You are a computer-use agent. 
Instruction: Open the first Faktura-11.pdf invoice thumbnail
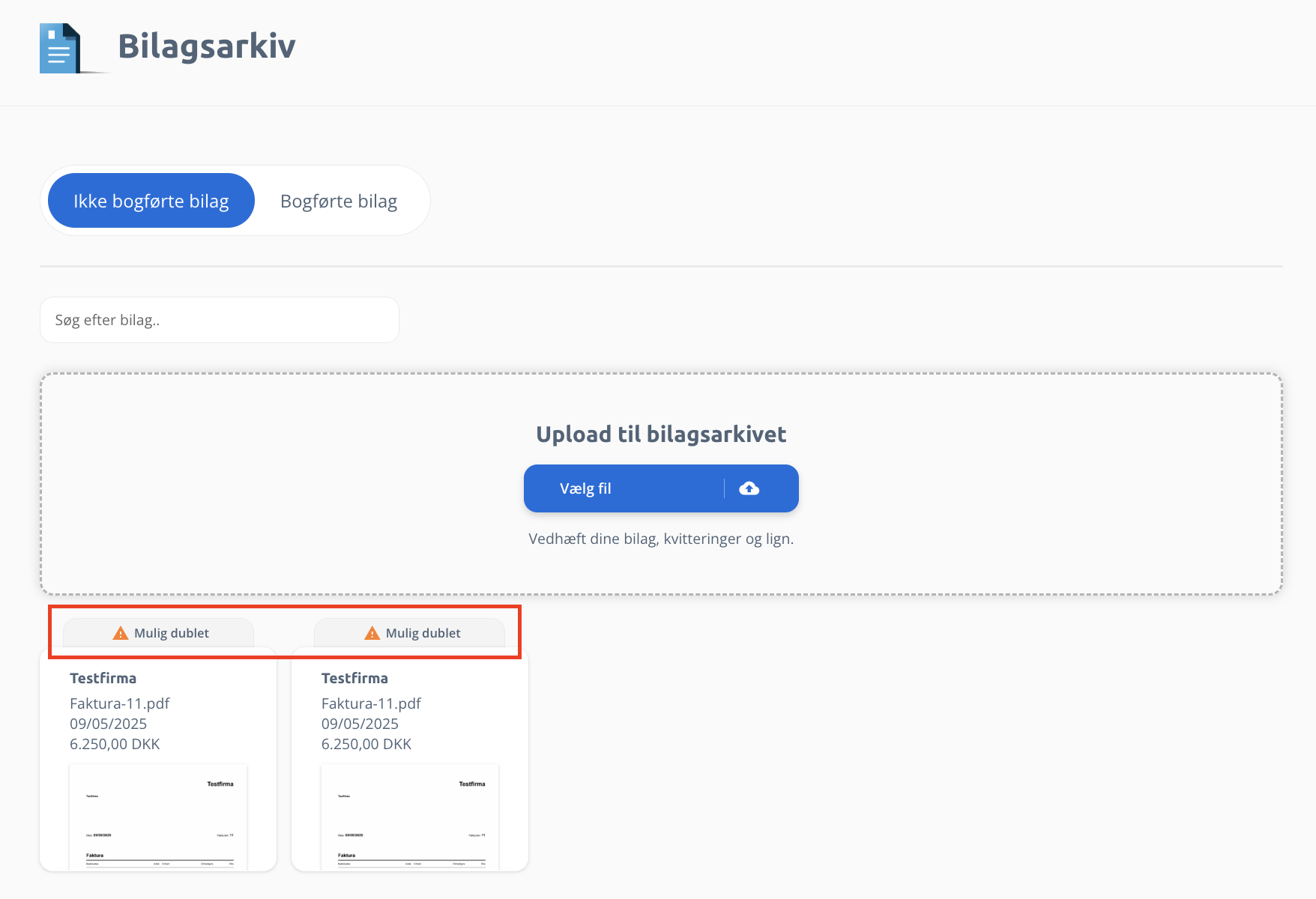[158, 817]
